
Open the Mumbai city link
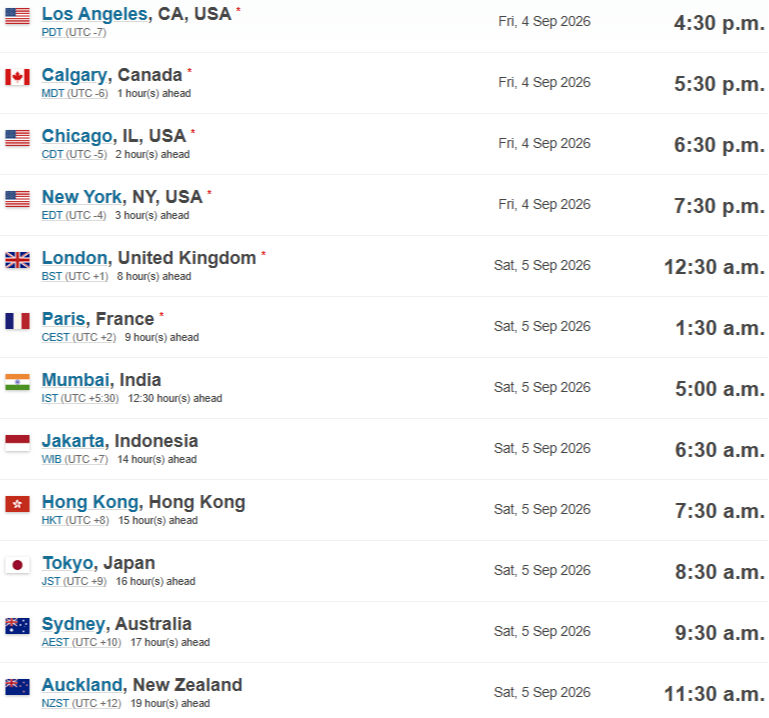tap(76, 380)
